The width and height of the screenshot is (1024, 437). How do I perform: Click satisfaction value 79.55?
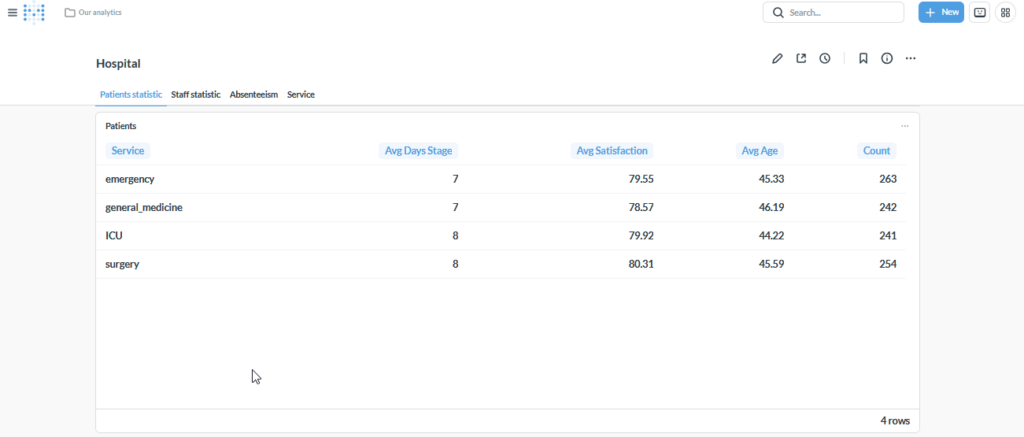tap(641, 179)
